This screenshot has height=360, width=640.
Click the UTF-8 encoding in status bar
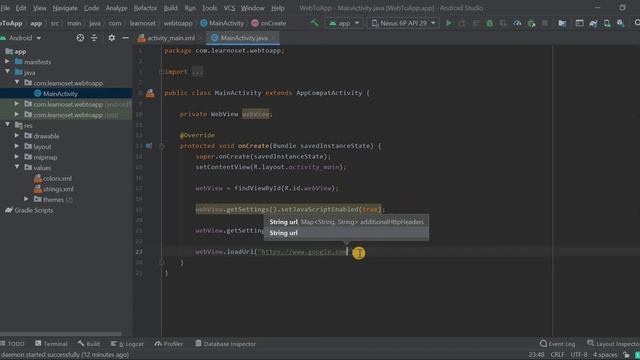tap(579, 354)
